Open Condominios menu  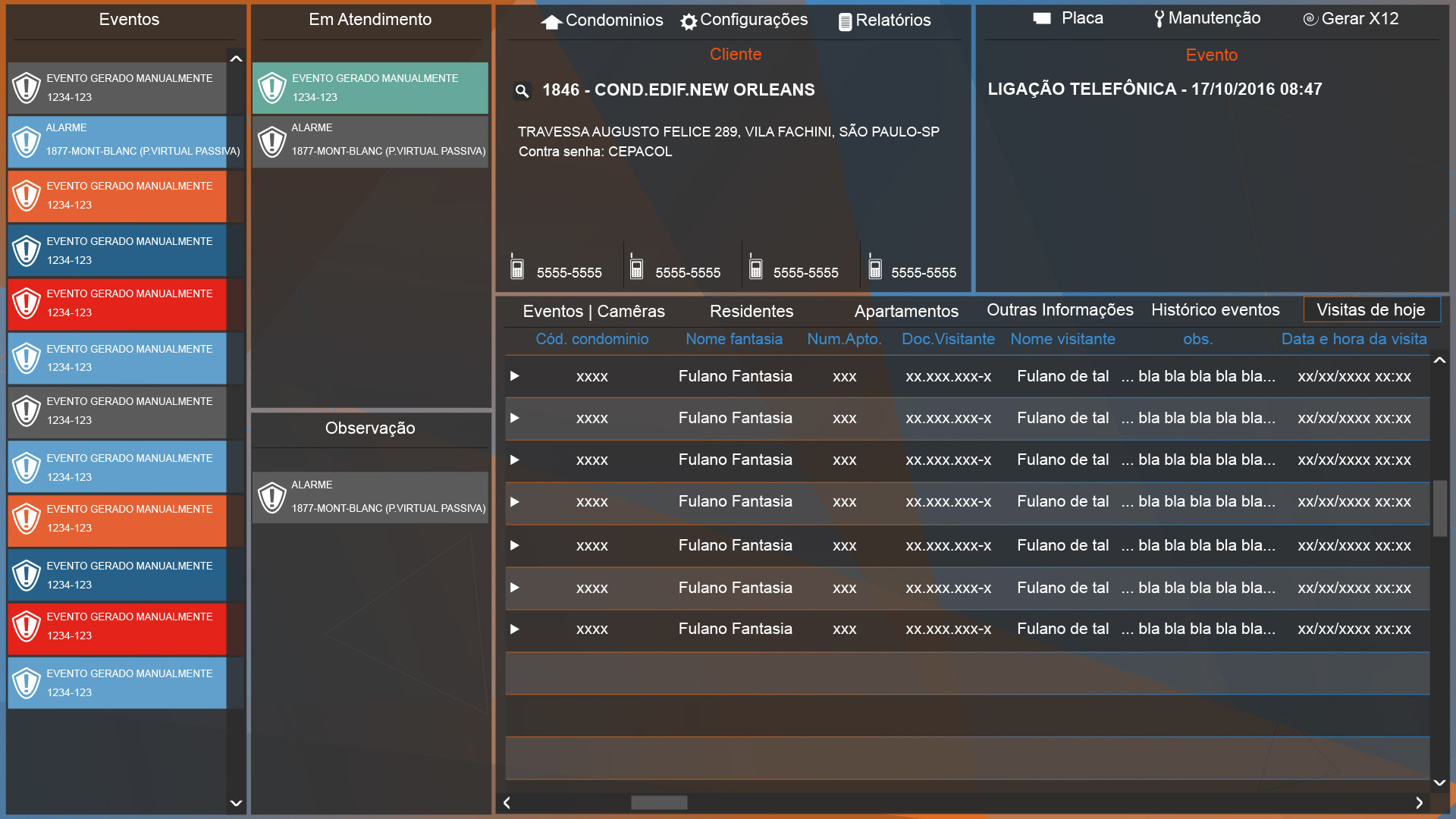pyautogui.click(x=602, y=20)
